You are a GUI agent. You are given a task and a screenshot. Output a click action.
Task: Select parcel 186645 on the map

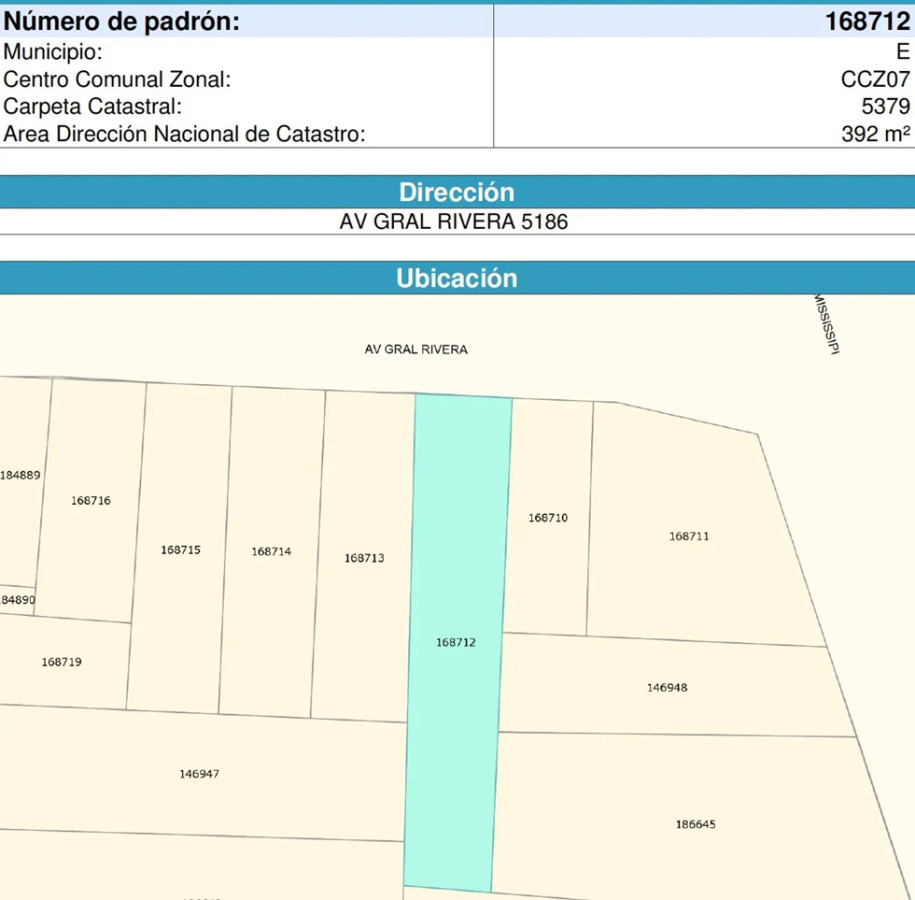[x=697, y=824]
